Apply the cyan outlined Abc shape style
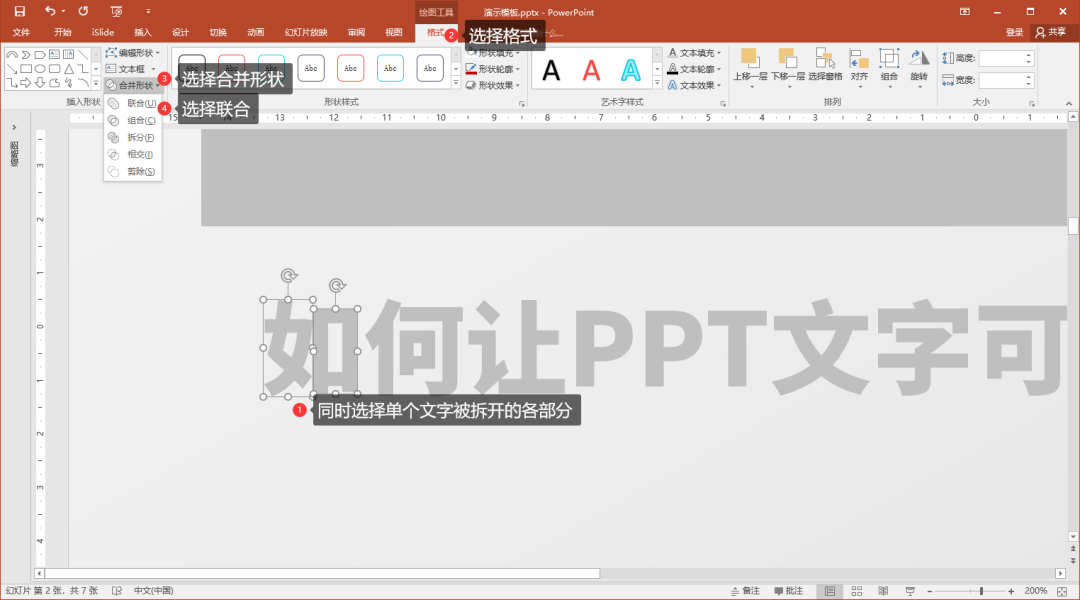The width and height of the screenshot is (1080, 600). (390, 68)
